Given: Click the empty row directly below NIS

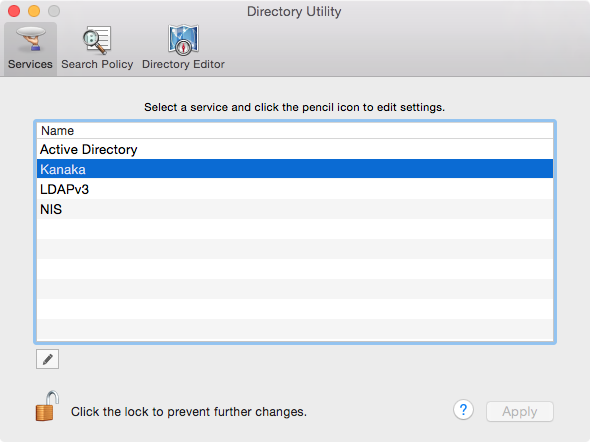Looking at the screenshot, I should pos(295,229).
